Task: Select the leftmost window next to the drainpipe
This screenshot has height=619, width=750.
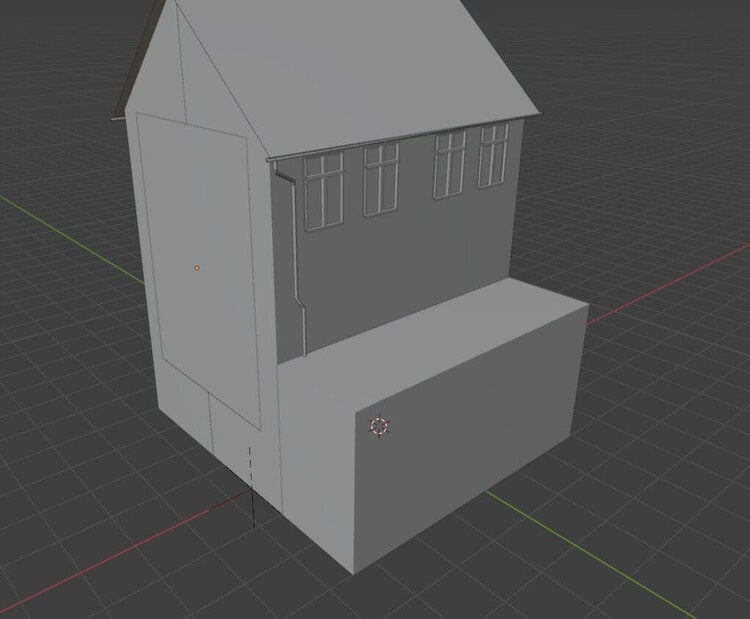Action: click(324, 191)
